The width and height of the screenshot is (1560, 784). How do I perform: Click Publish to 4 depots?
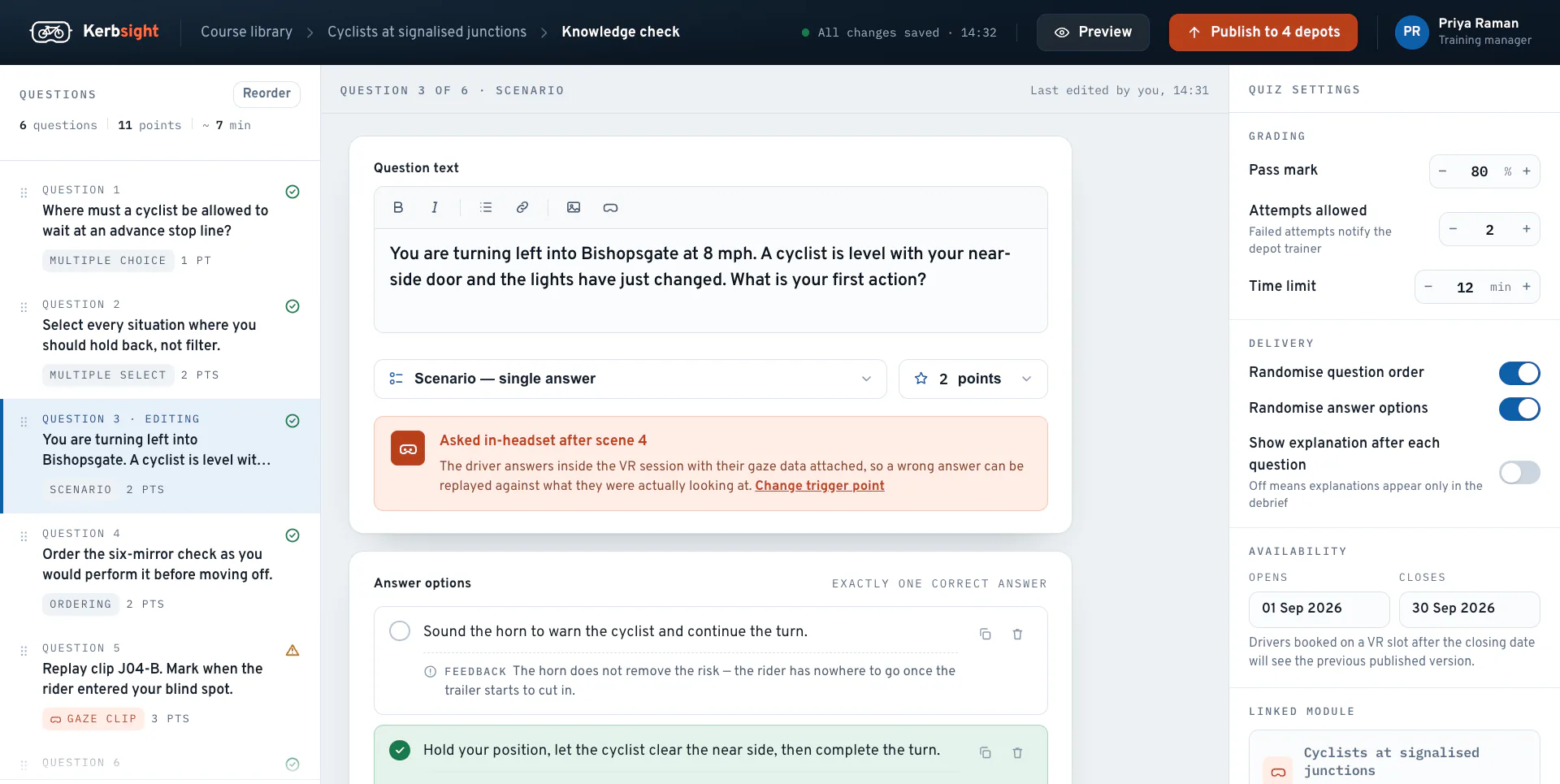(1263, 32)
